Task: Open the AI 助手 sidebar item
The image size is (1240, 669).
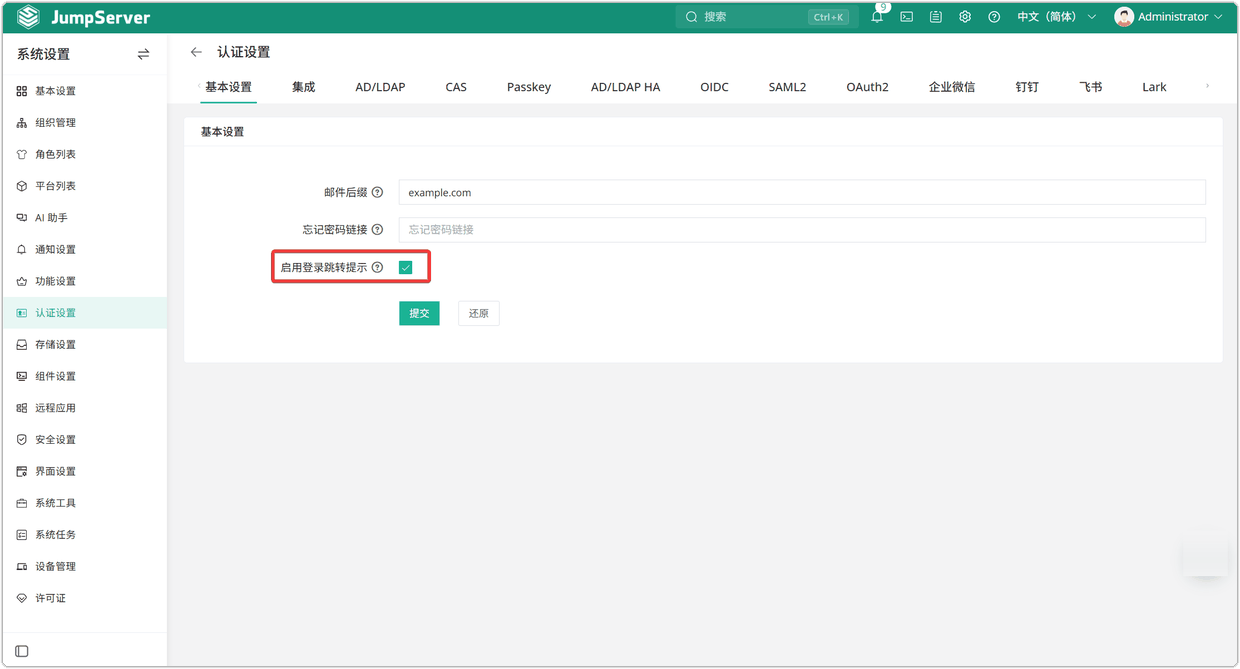Action: click(x=84, y=218)
